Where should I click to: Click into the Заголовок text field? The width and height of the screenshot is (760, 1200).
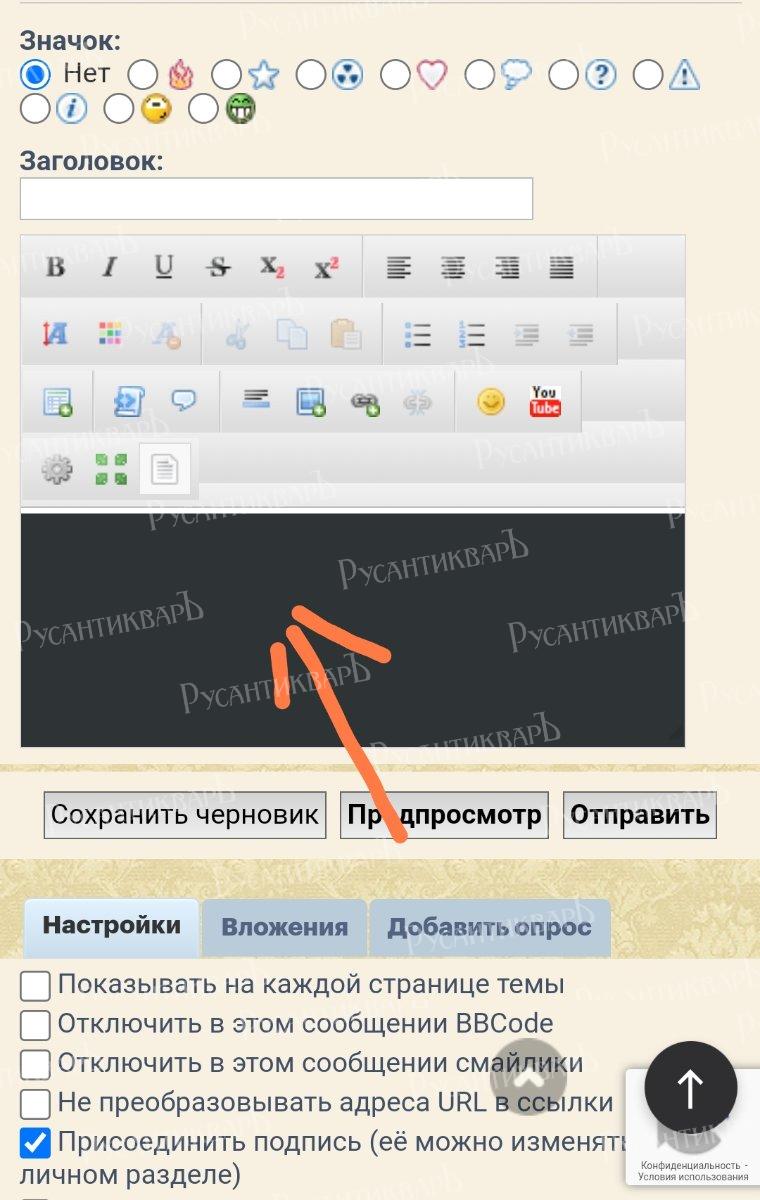[276, 199]
